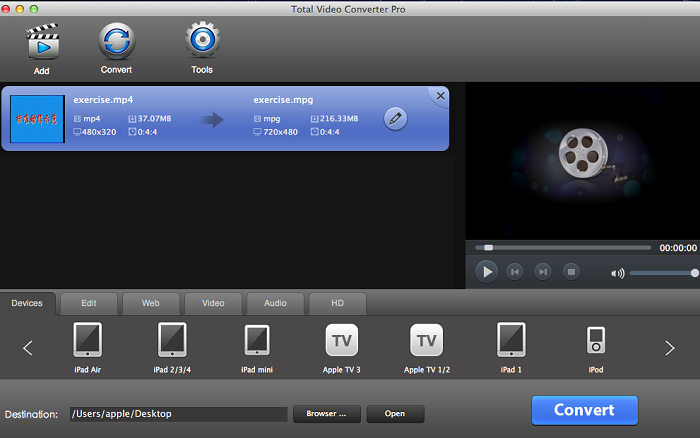Edit output settings with pencil icon

tap(395, 119)
